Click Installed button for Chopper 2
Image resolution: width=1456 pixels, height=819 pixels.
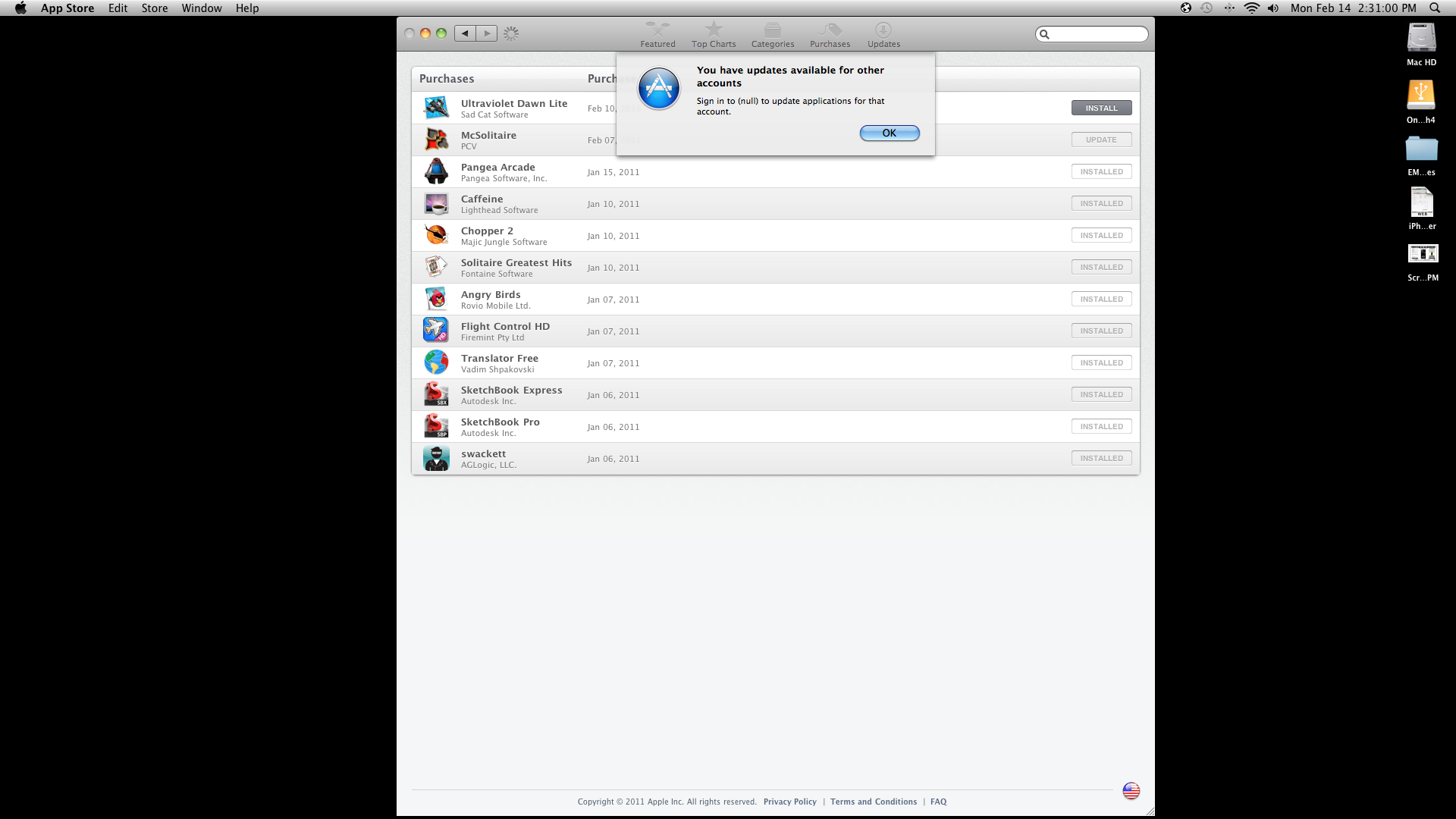pyautogui.click(x=1101, y=235)
